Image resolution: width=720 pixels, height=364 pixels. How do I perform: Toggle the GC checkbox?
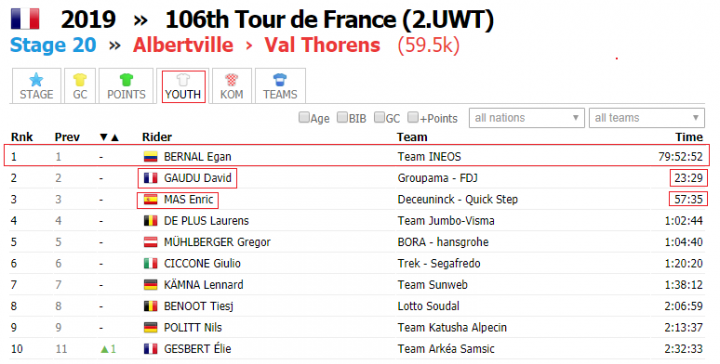pos(379,118)
